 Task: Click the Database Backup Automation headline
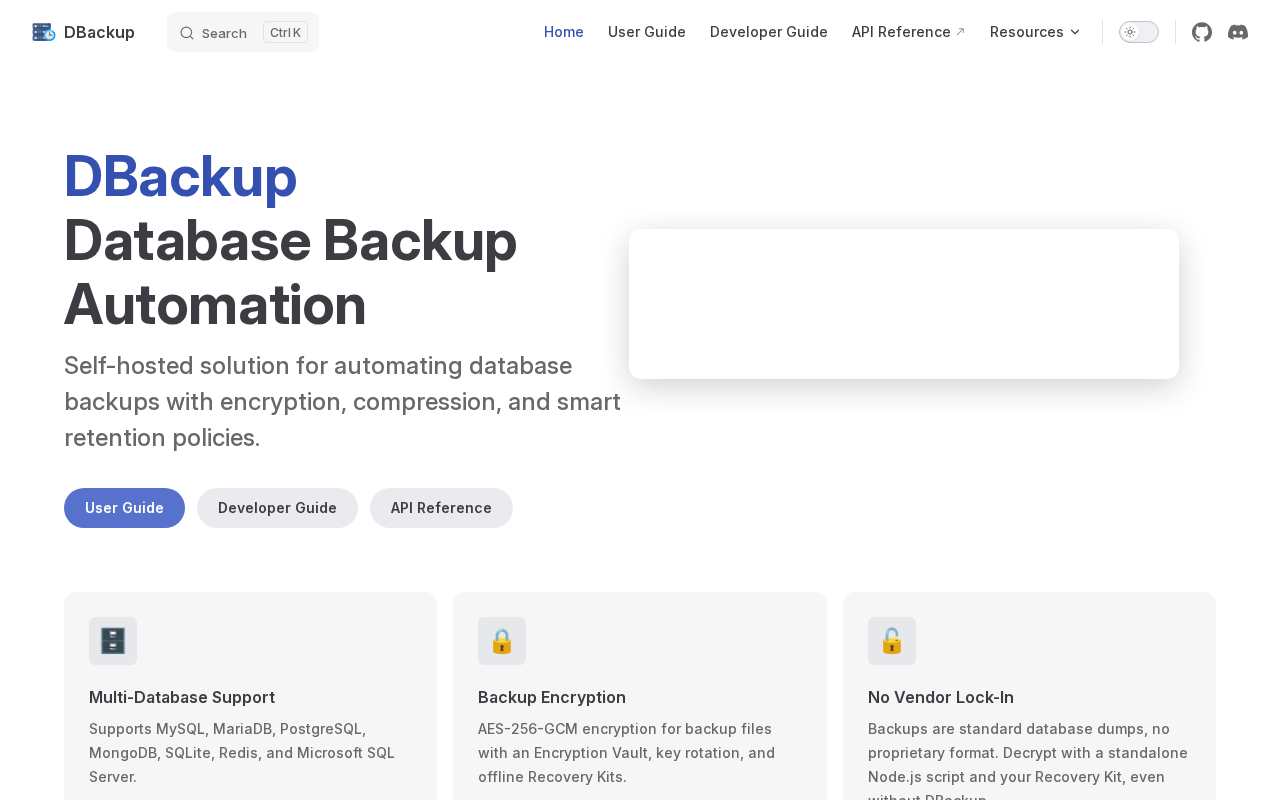click(290, 272)
